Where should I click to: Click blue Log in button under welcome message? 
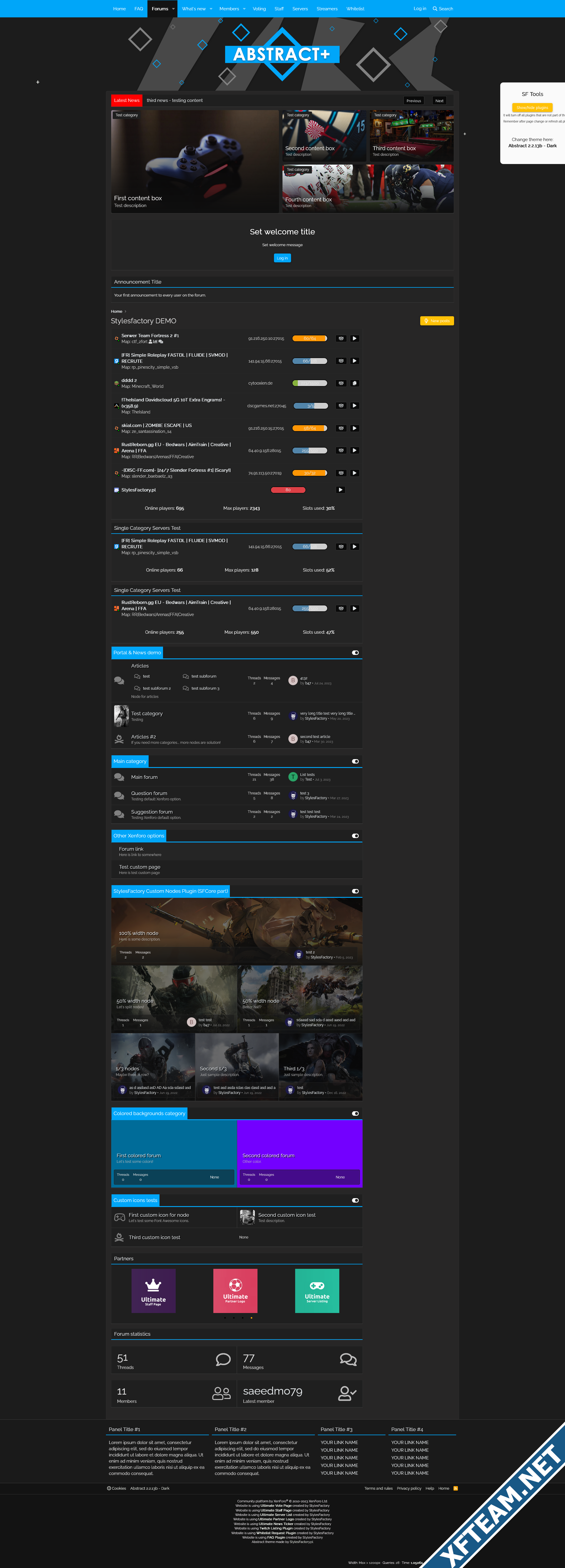[x=282, y=258]
